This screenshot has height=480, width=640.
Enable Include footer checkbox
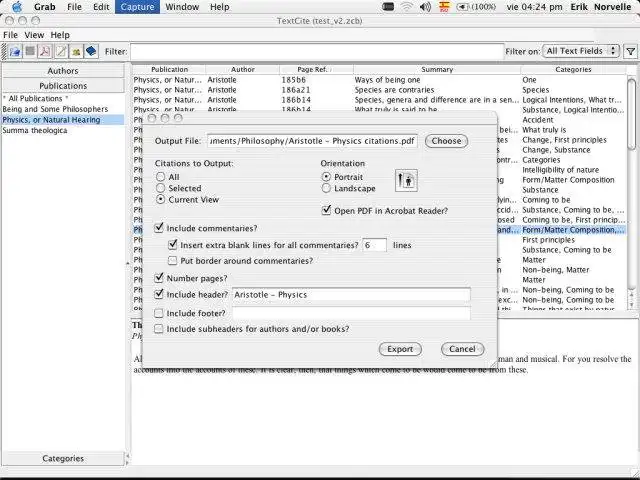click(x=159, y=313)
